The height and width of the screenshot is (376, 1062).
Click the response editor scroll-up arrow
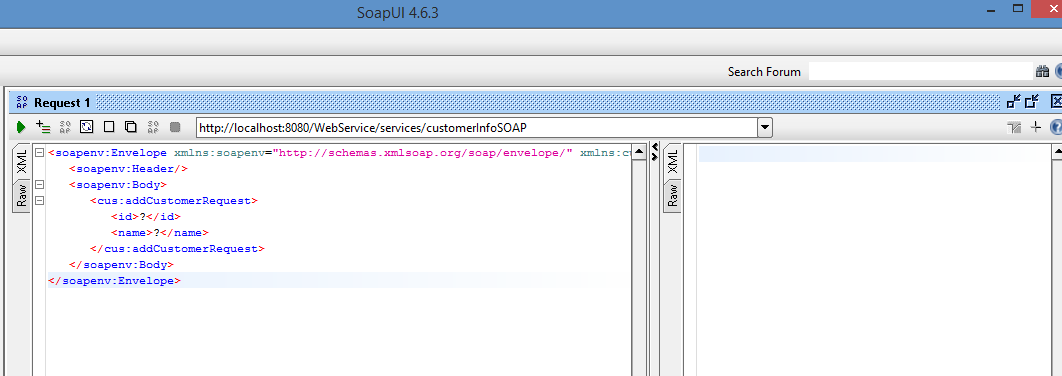pos(1057,152)
